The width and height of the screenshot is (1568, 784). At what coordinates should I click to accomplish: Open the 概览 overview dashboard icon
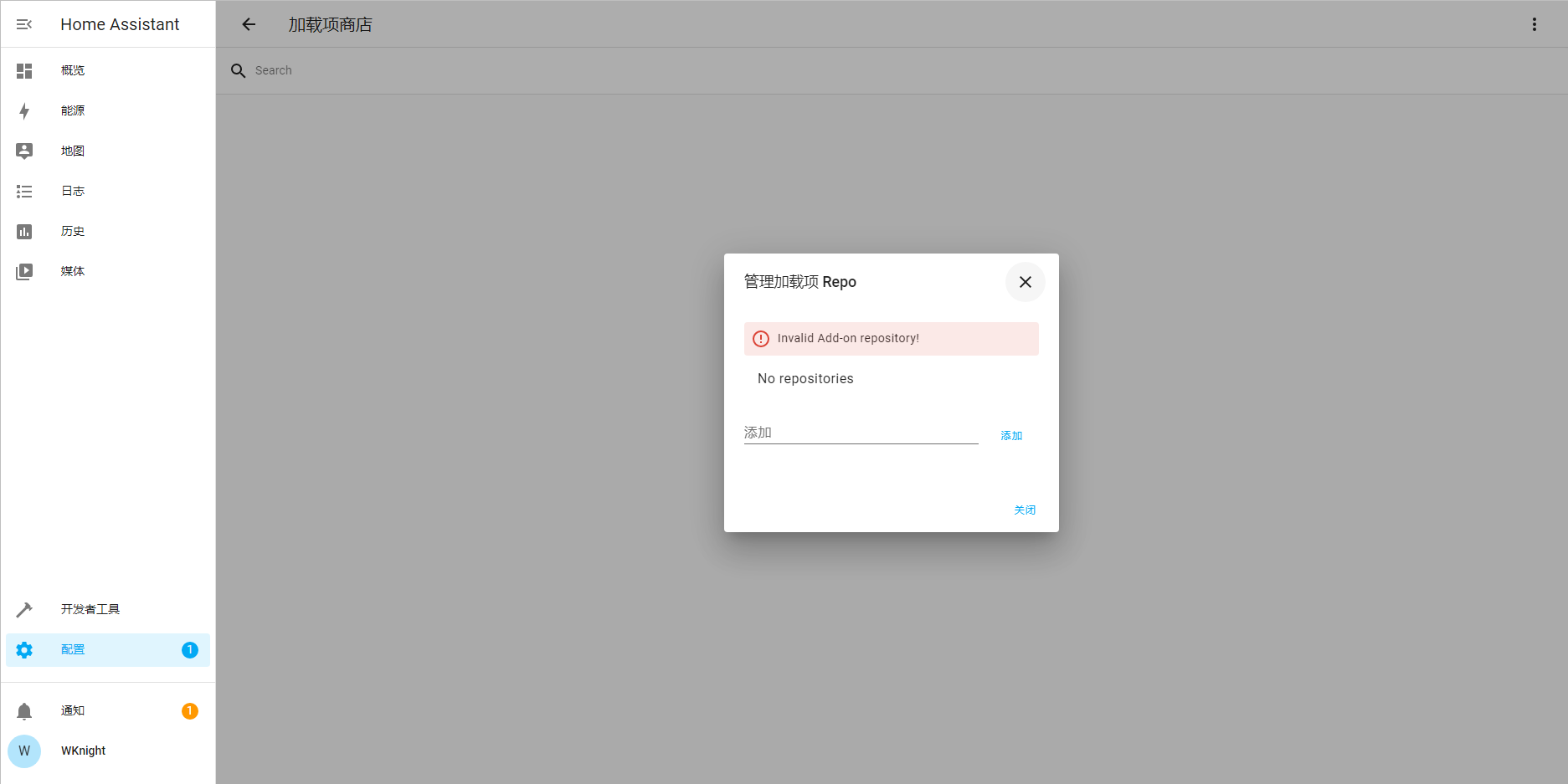(24, 71)
